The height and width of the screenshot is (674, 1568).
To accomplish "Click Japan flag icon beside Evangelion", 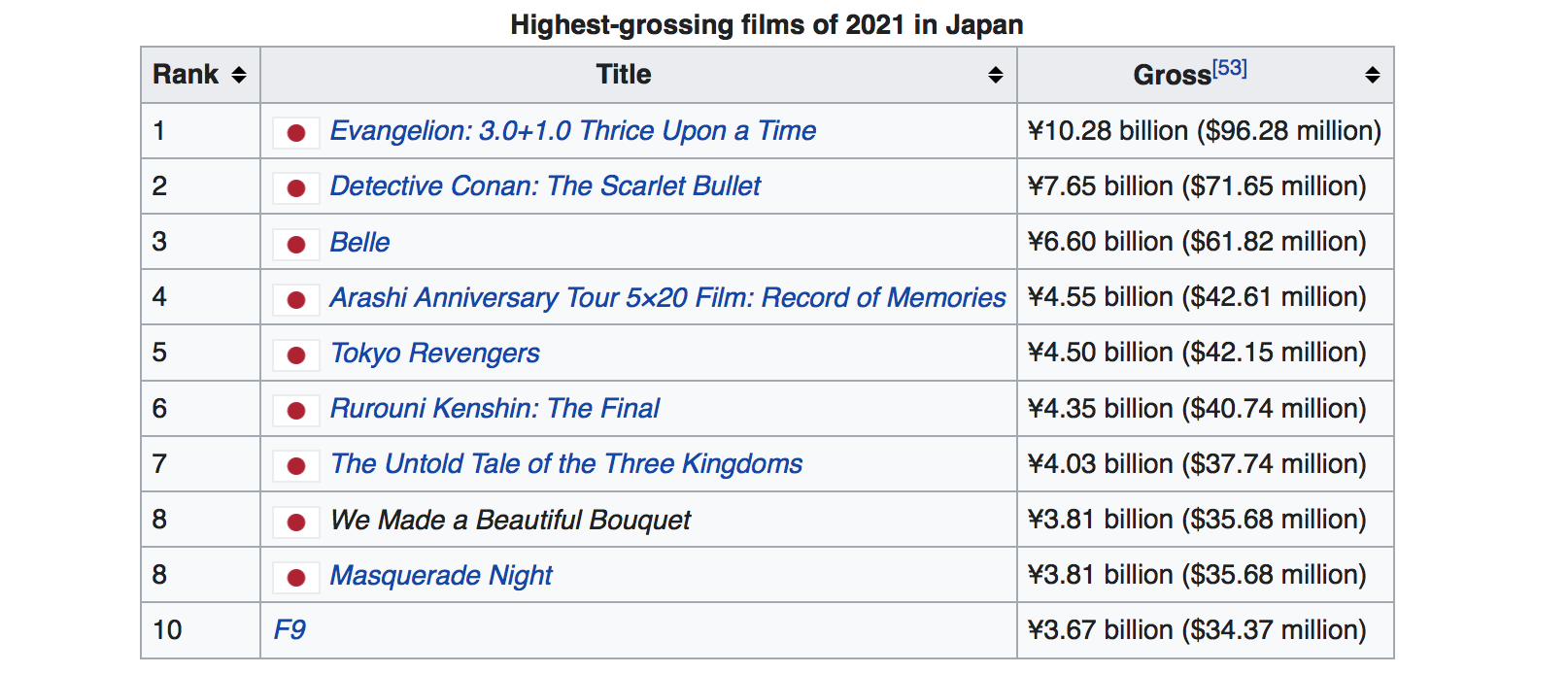I will pos(296,132).
